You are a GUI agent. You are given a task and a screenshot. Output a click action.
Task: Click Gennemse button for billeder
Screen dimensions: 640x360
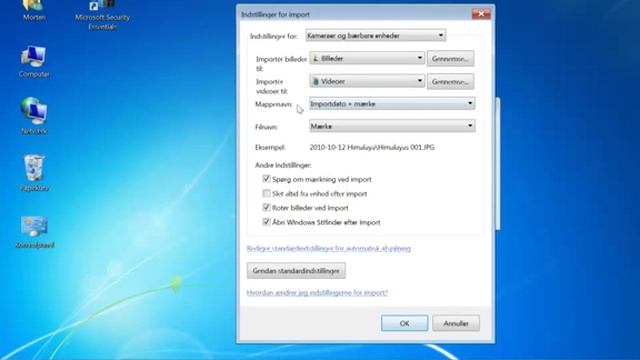[450, 59]
